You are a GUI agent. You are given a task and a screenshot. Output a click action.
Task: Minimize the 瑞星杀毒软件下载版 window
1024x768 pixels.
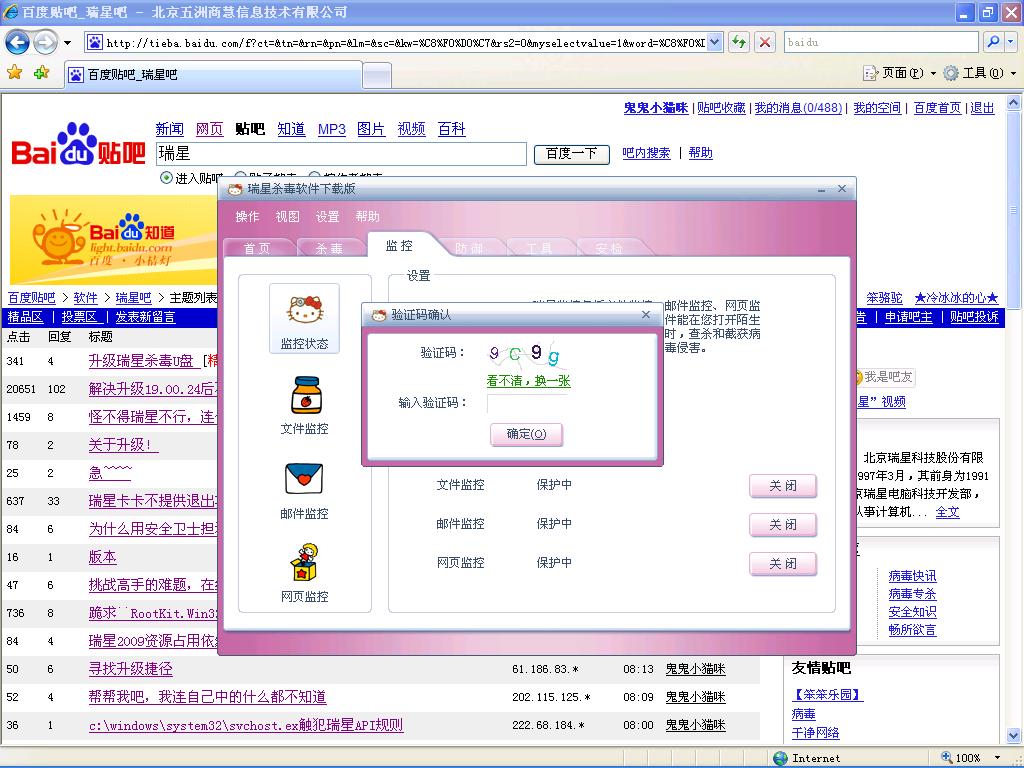[x=821, y=189]
